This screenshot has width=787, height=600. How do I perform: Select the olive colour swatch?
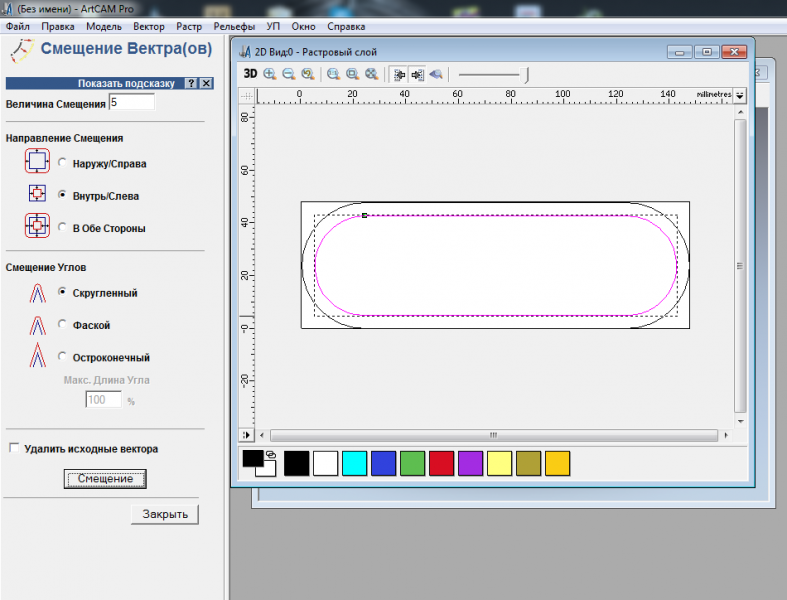click(x=529, y=463)
